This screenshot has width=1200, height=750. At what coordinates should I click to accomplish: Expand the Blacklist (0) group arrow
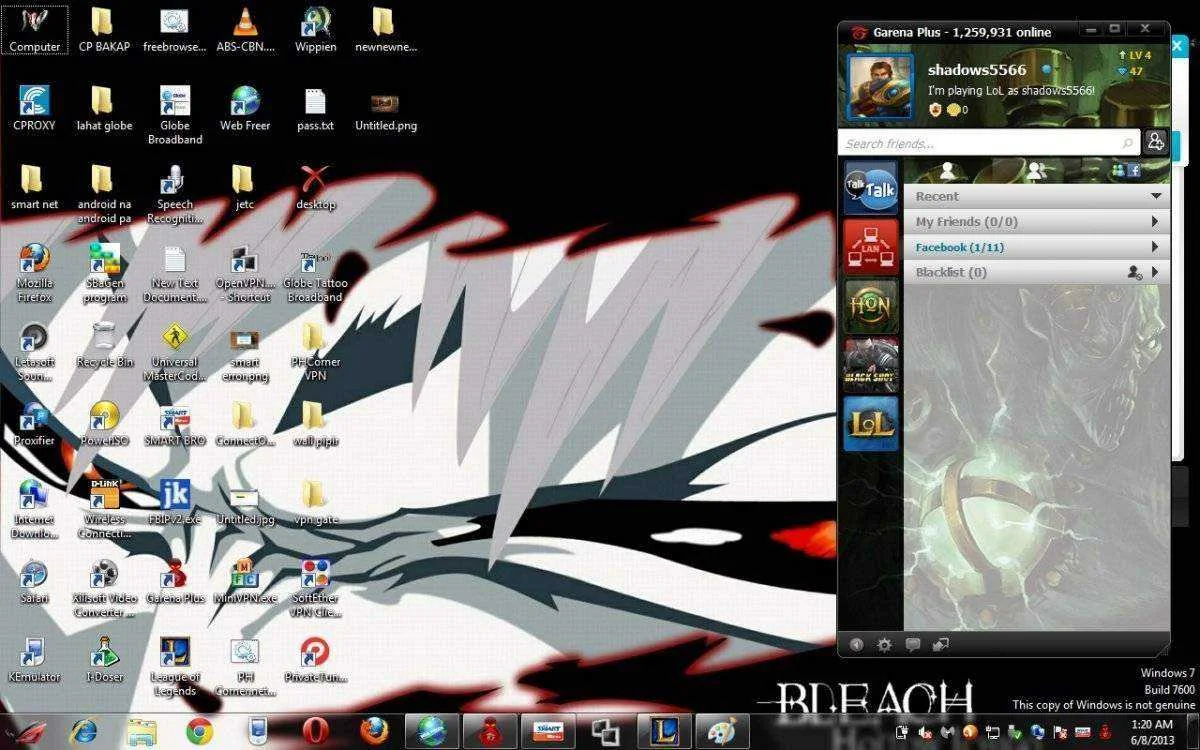click(1156, 272)
